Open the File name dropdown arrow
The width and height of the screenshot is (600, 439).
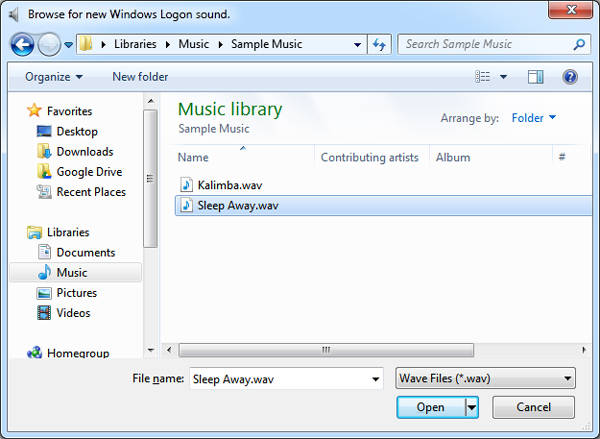376,379
